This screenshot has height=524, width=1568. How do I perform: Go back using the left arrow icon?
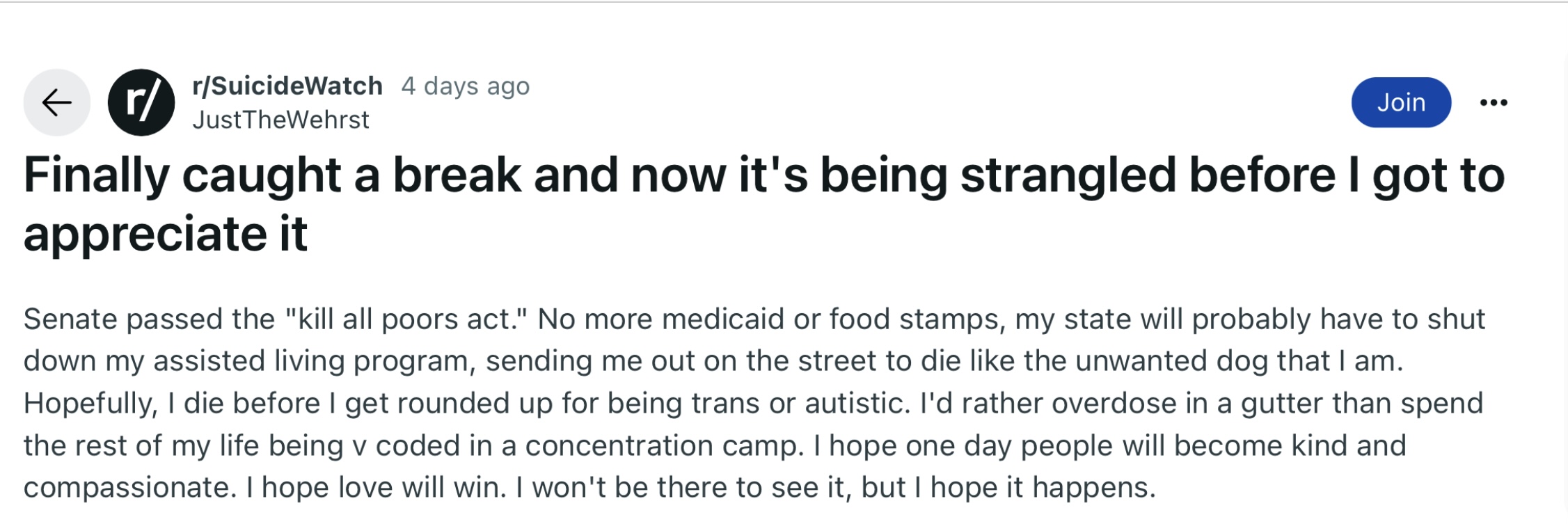(57, 102)
